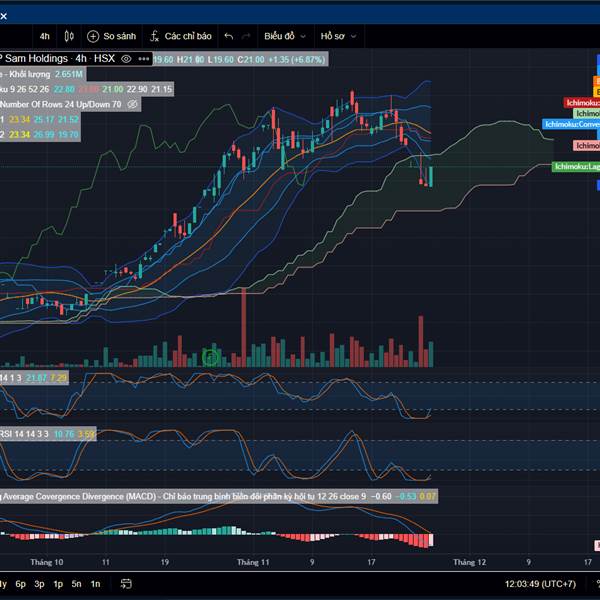Open Các chỉ báo indicators menu
Viewport: 600px width, 600px height.
(181, 36)
